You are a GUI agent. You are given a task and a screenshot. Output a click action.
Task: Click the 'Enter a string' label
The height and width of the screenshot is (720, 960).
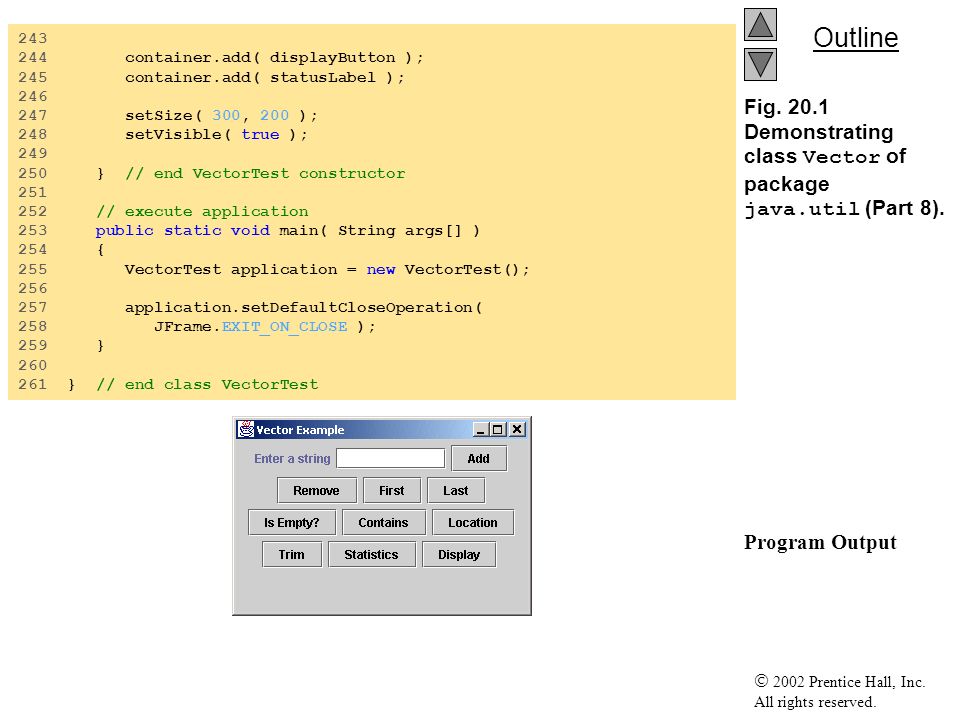pyautogui.click(x=292, y=459)
